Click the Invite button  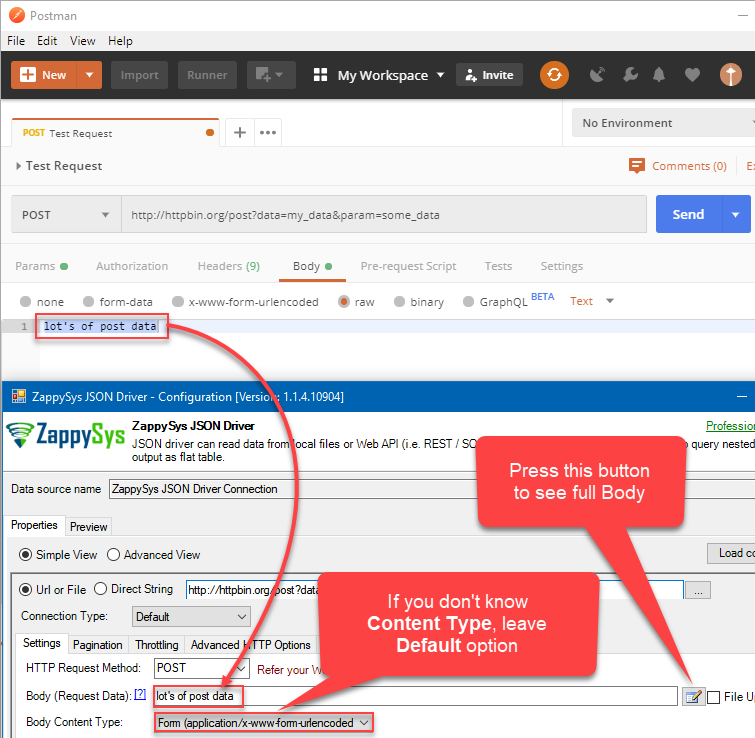(x=489, y=75)
